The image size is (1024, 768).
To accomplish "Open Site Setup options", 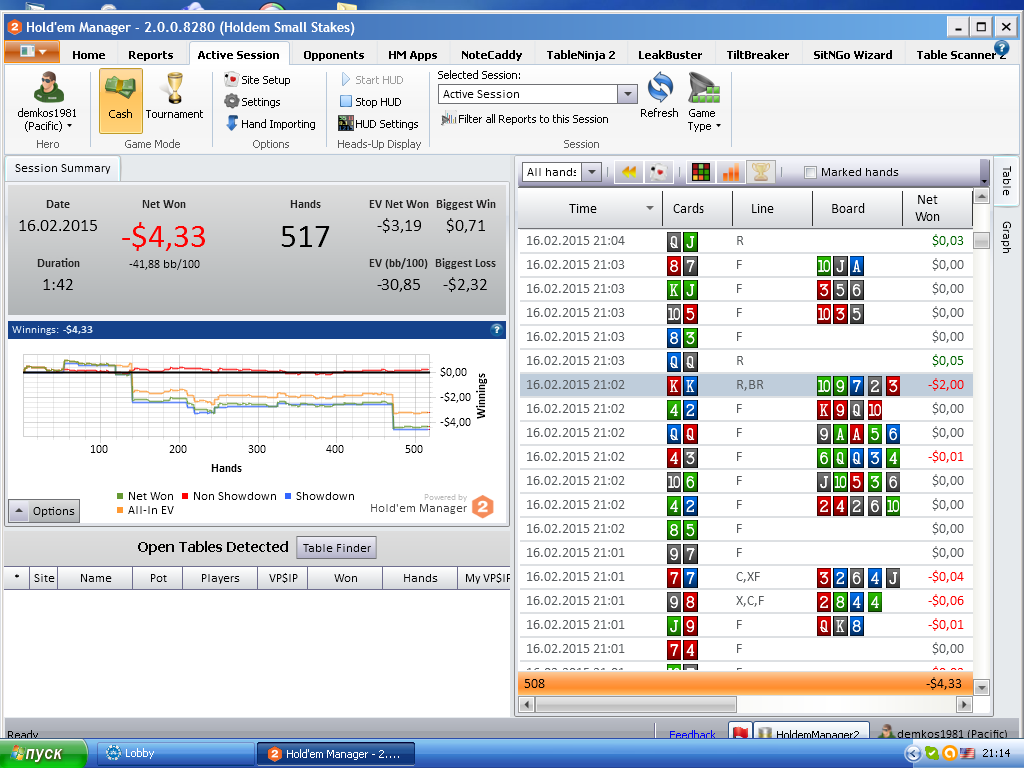I will (257, 80).
